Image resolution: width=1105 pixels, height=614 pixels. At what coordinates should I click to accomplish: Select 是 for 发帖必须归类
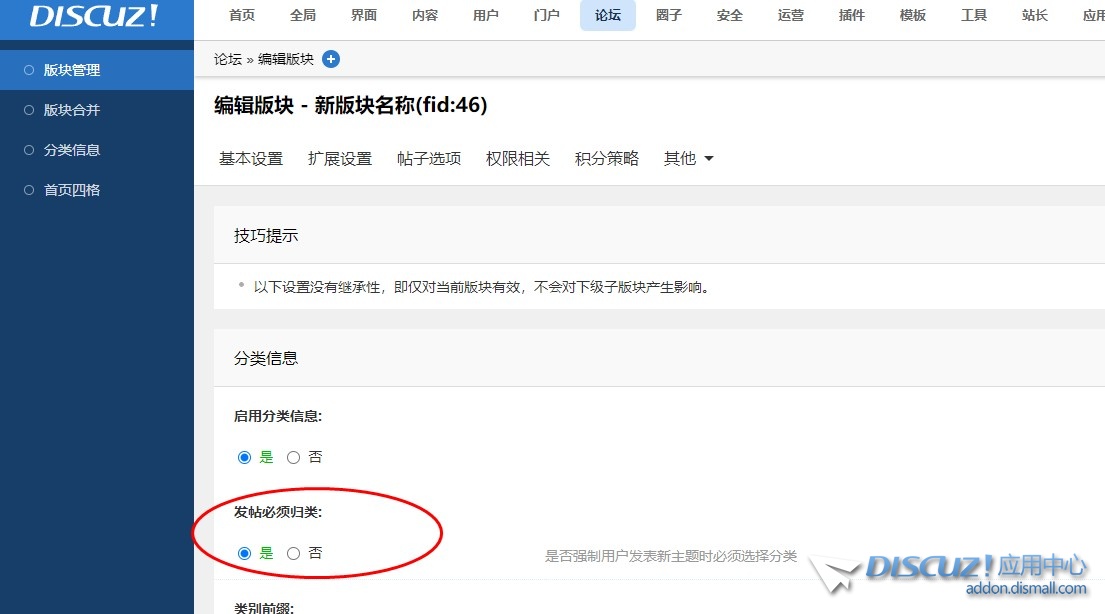click(x=245, y=553)
